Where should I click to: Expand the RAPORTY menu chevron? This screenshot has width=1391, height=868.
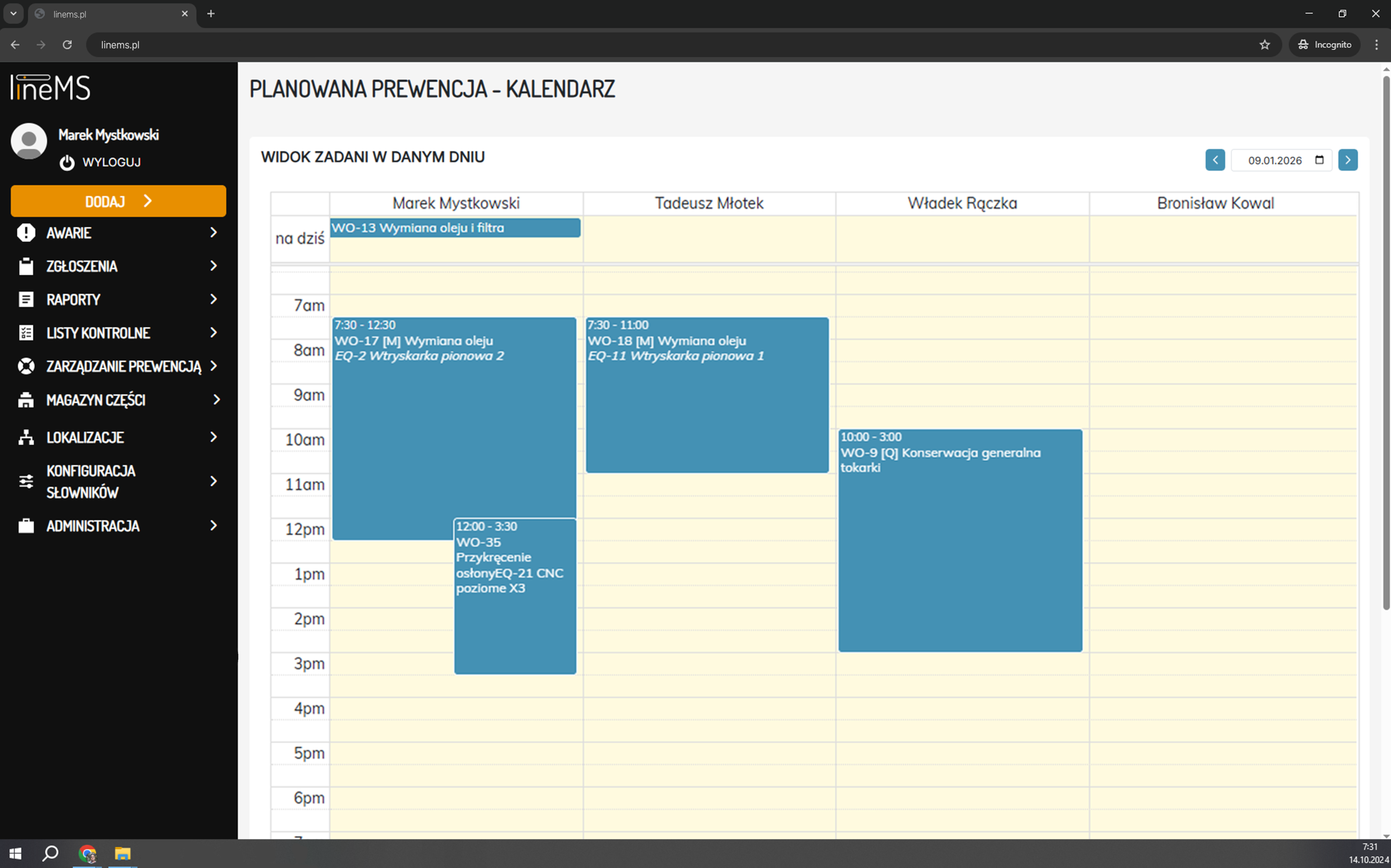tap(214, 299)
